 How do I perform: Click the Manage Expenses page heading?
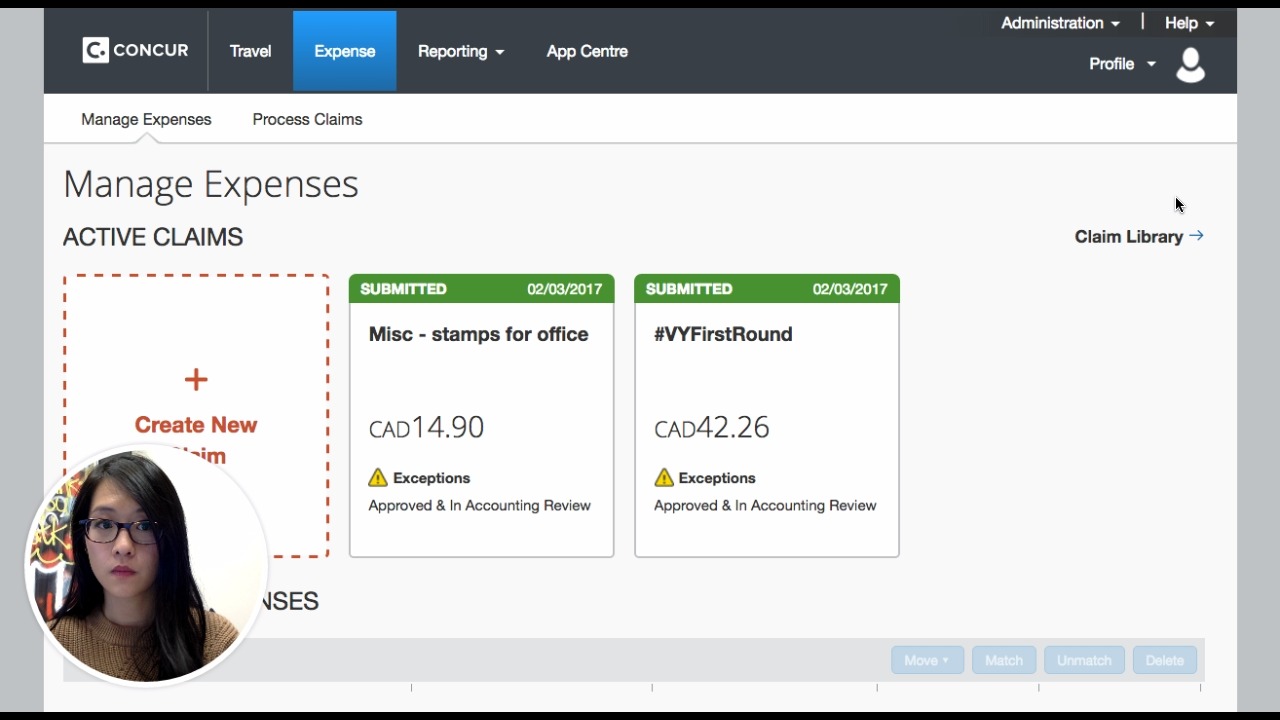[211, 184]
